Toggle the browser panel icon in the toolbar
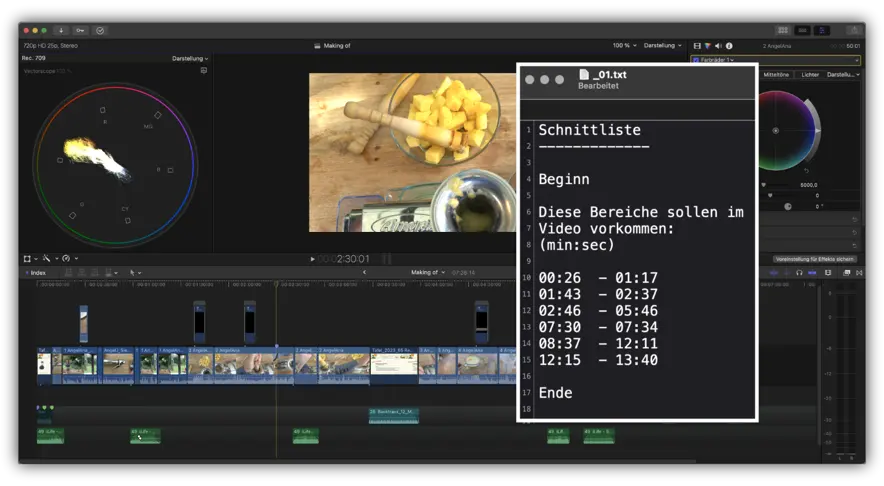 coord(783,30)
